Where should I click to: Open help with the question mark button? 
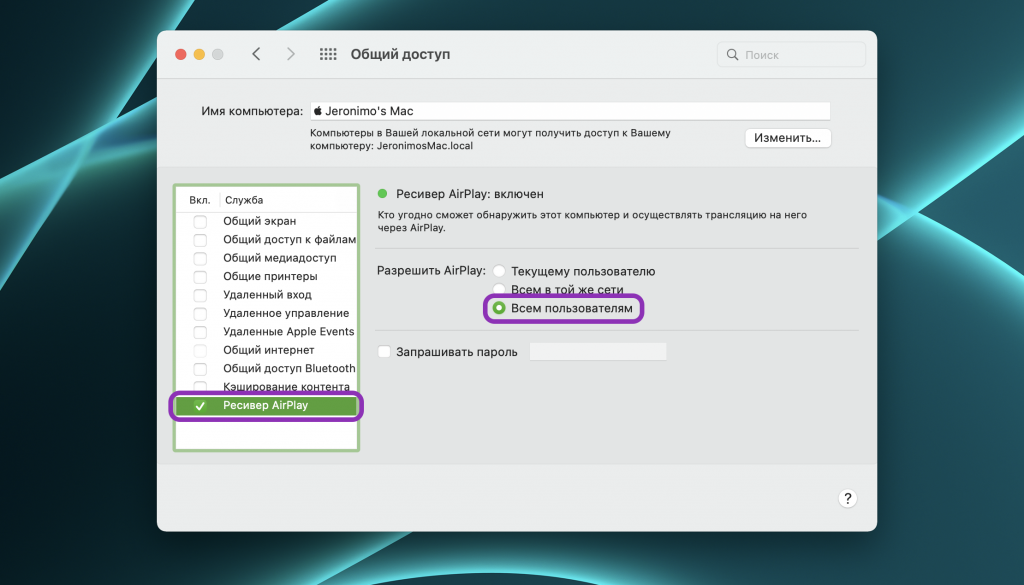tap(847, 499)
